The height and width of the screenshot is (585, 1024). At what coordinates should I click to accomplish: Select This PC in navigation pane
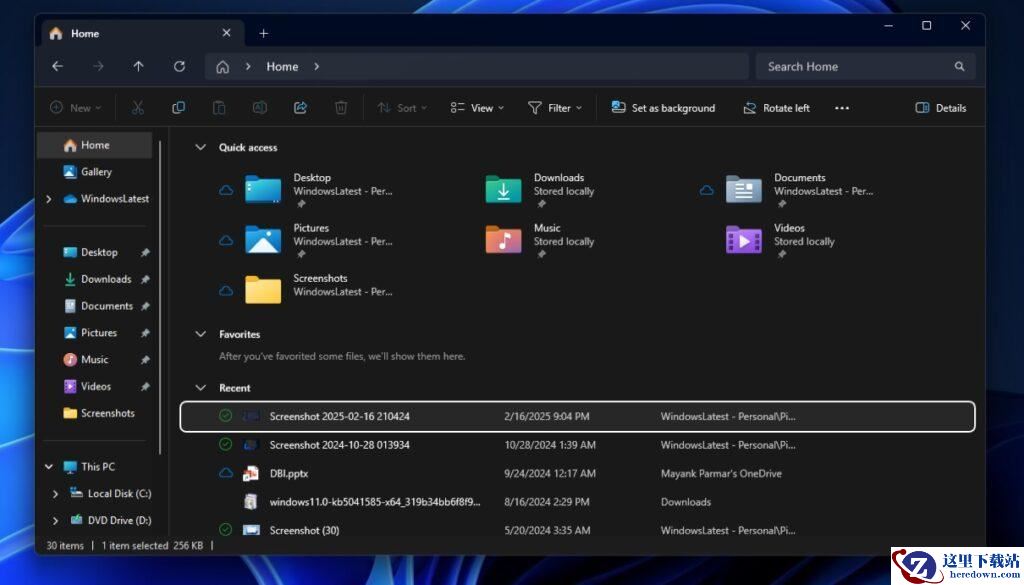(x=98, y=467)
